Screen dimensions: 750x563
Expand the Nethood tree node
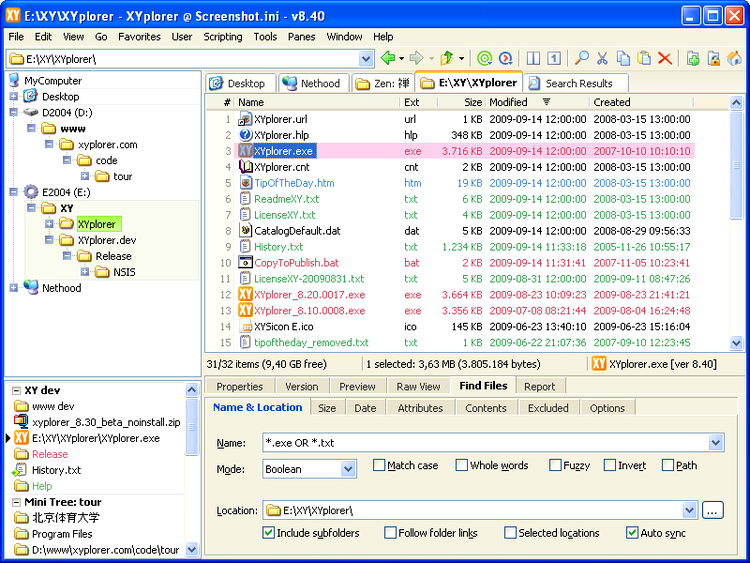[13, 288]
